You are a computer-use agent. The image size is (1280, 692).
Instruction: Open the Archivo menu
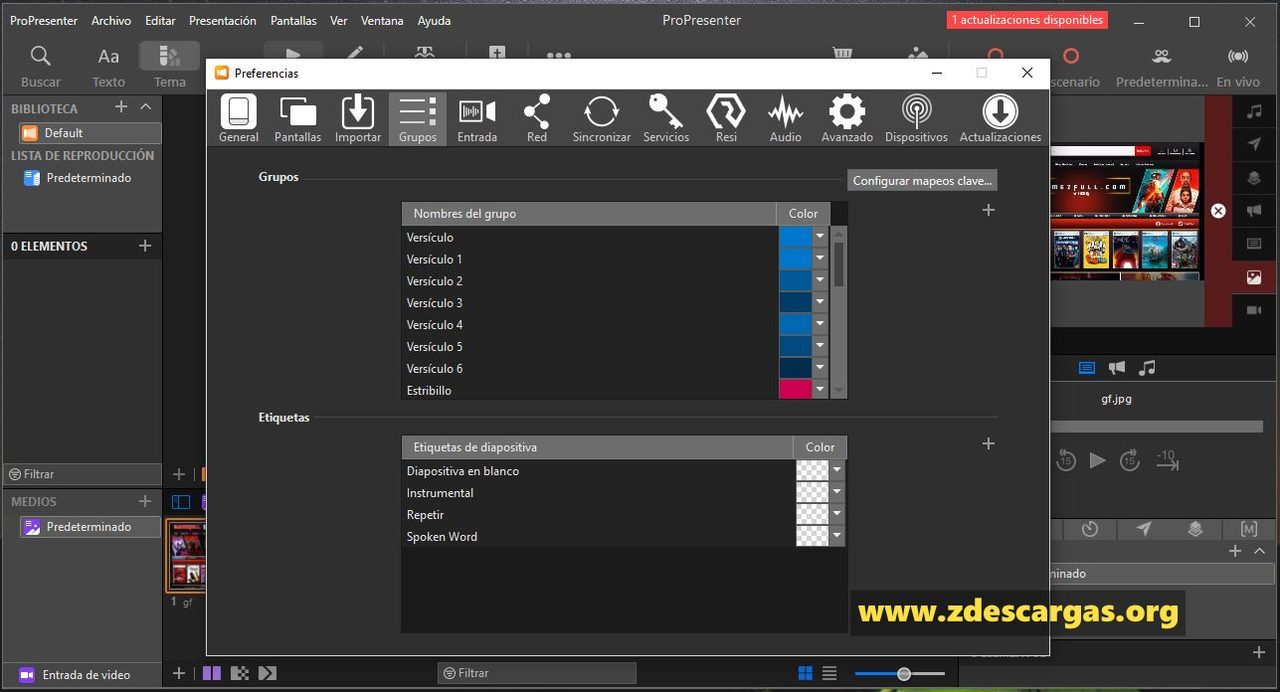point(111,20)
